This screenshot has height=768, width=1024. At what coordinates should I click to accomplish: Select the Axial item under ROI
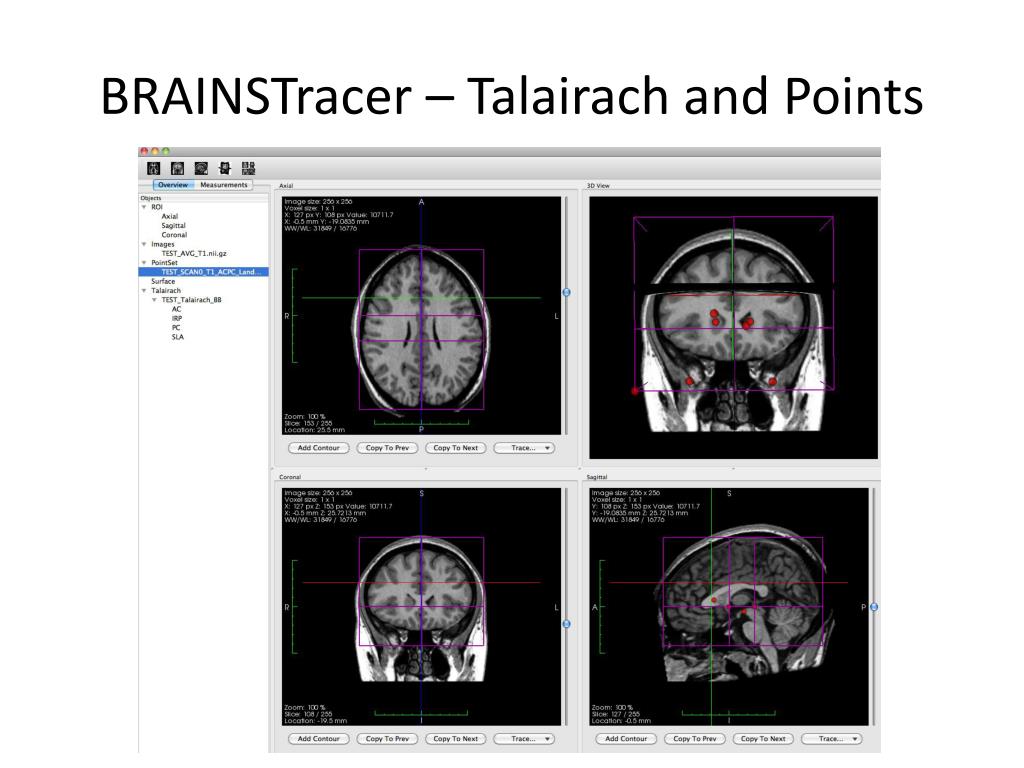(169, 216)
